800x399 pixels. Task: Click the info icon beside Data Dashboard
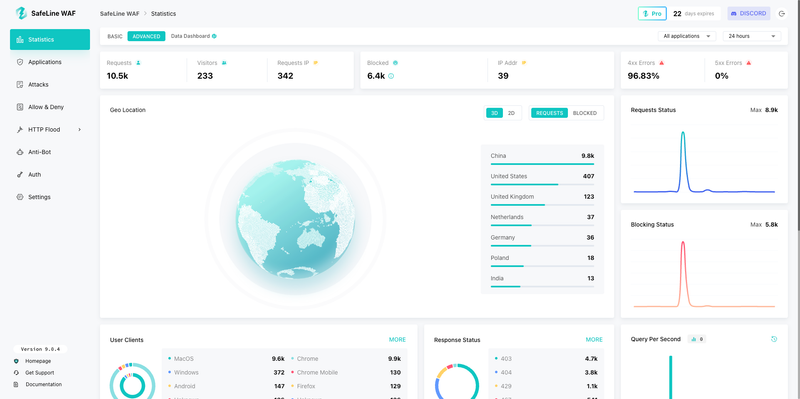[x=214, y=36]
